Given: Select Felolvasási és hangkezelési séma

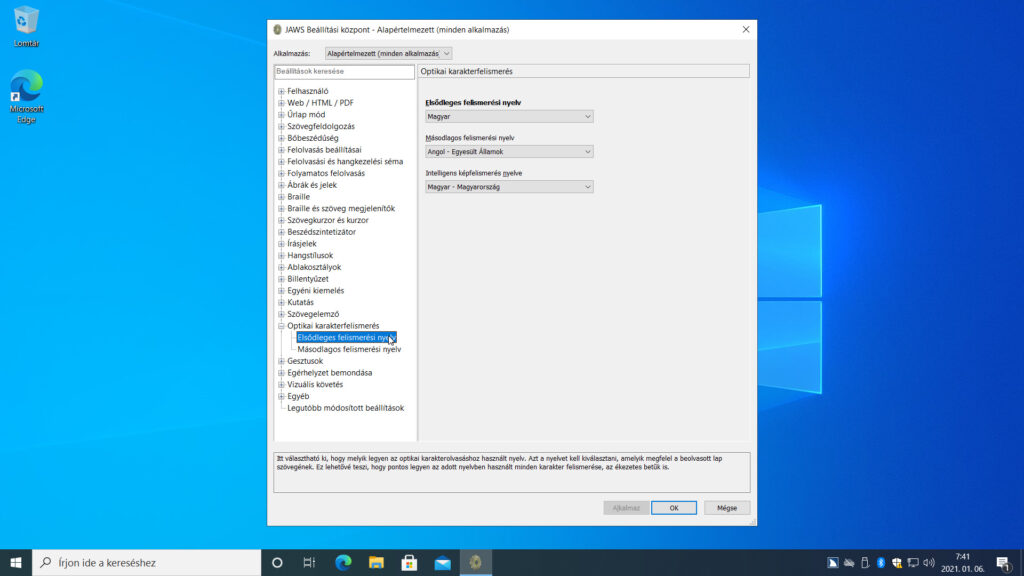Looking at the screenshot, I should pyautogui.click(x=345, y=161).
